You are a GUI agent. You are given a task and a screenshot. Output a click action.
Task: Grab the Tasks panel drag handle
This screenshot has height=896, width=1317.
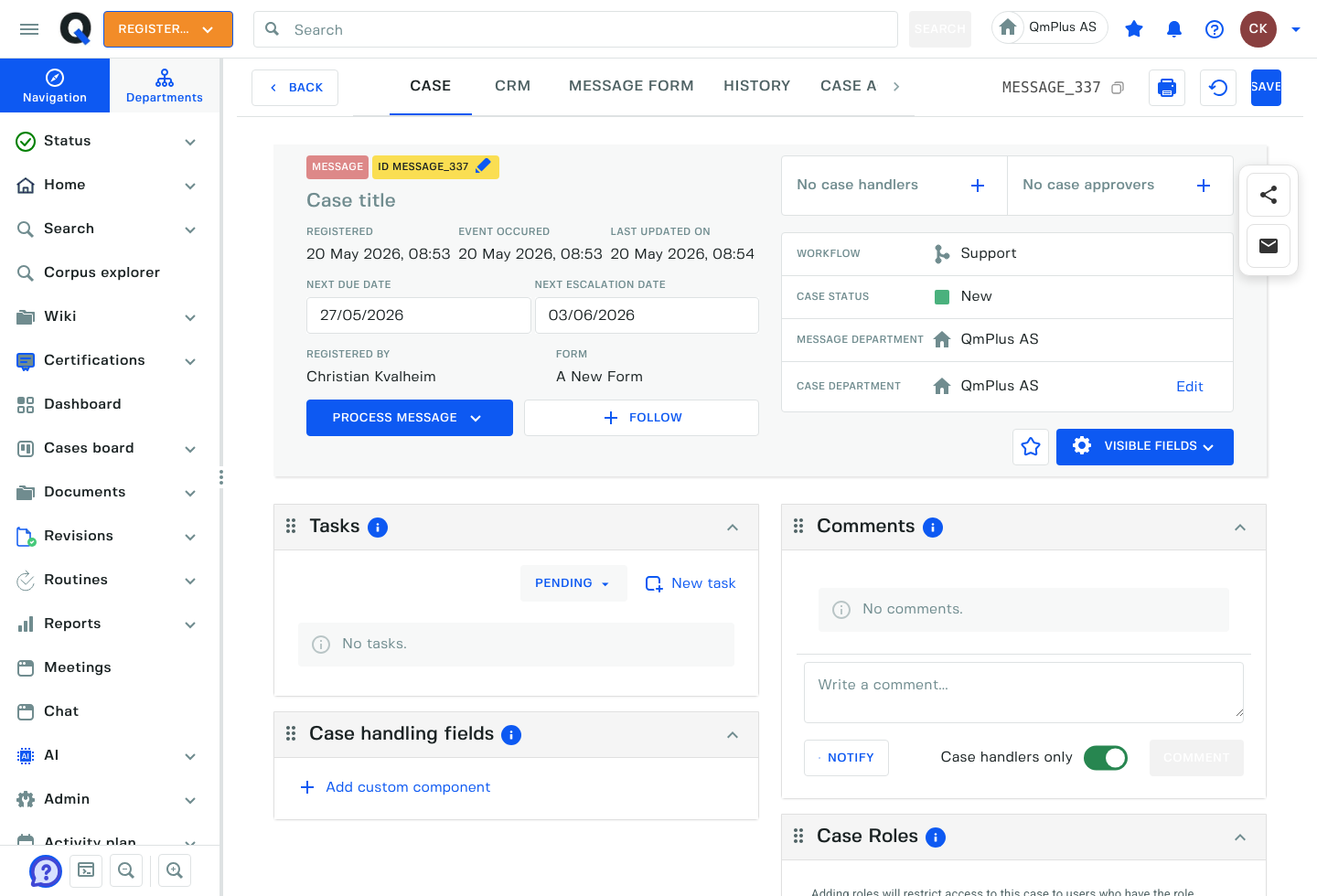pos(291,527)
